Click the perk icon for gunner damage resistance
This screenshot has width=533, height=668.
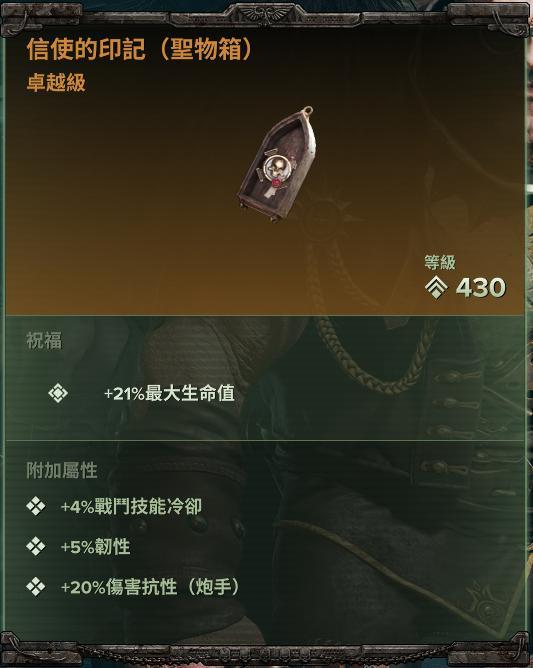tap(36, 587)
